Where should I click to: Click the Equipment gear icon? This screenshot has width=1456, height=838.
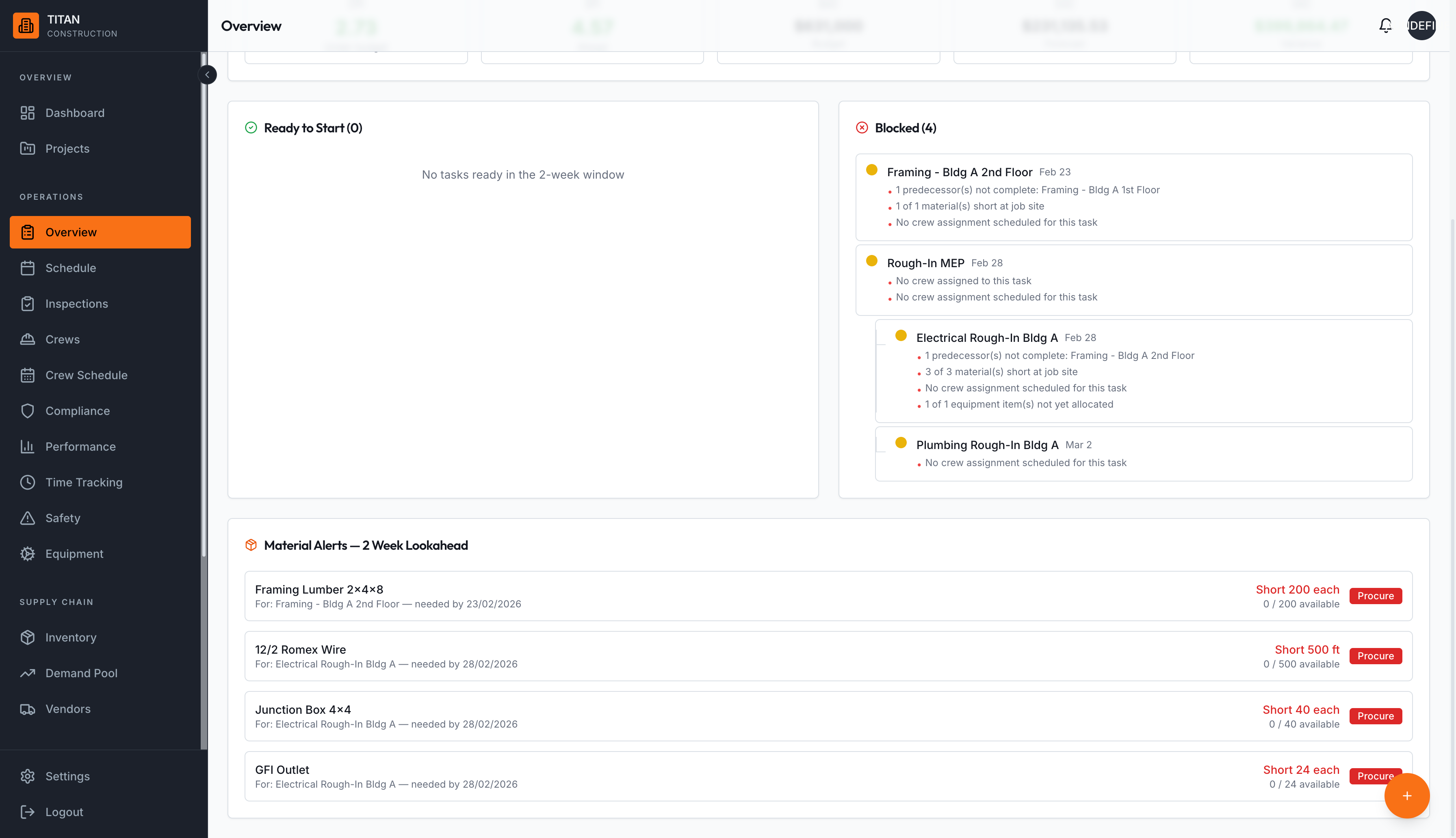tap(28, 554)
